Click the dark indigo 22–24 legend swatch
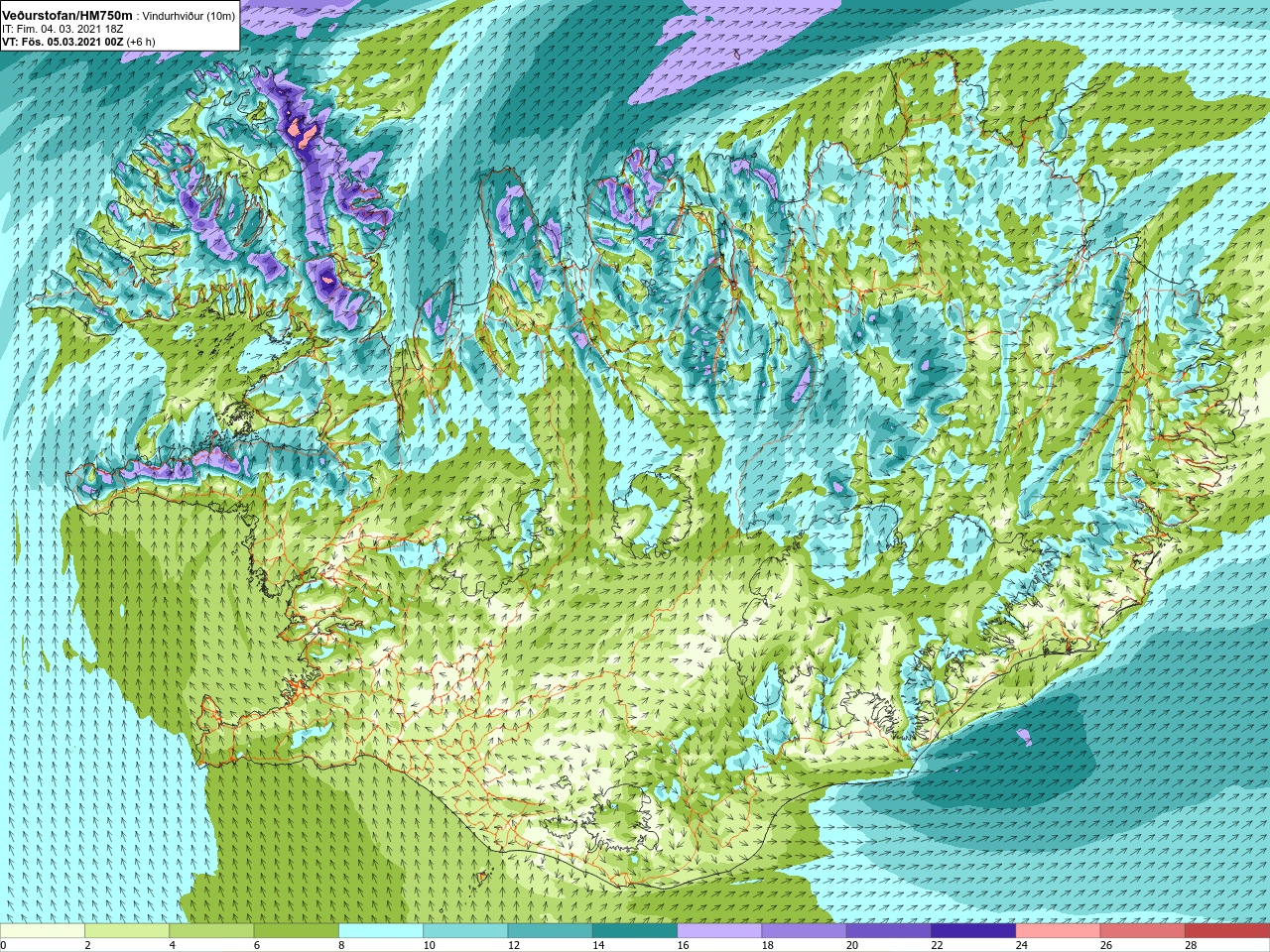This screenshot has height=952, width=1270. [x=973, y=931]
